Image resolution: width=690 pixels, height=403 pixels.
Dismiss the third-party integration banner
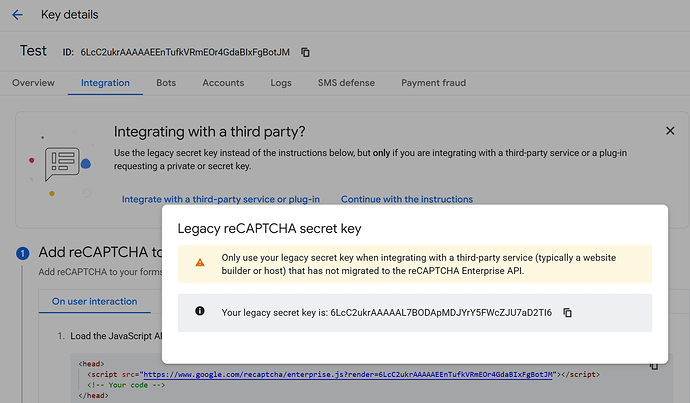(x=670, y=131)
